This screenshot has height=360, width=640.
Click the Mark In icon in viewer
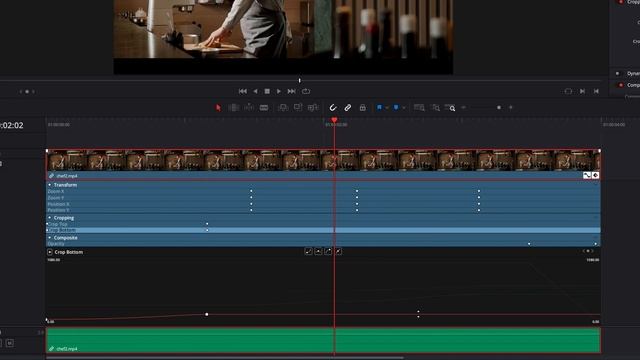point(582,91)
